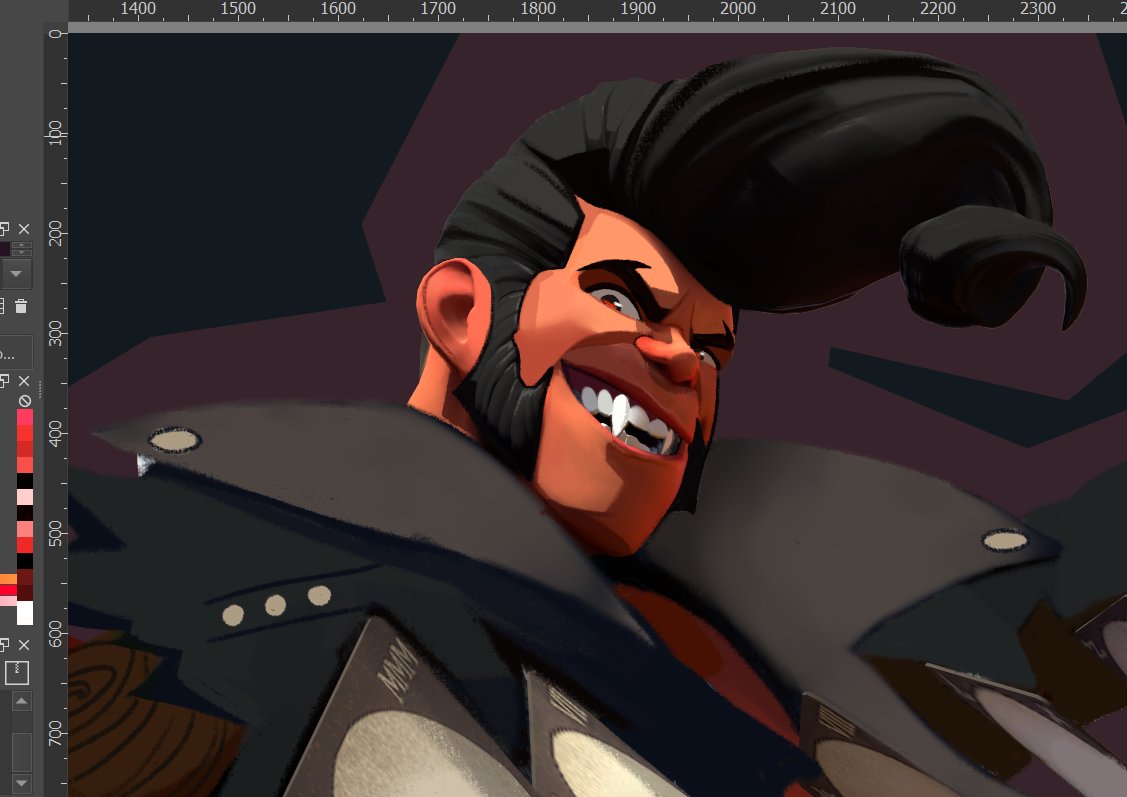The image size is (1127, 797).
Task: Pick the topmost pink-red swatch
Action: (25, 417)
